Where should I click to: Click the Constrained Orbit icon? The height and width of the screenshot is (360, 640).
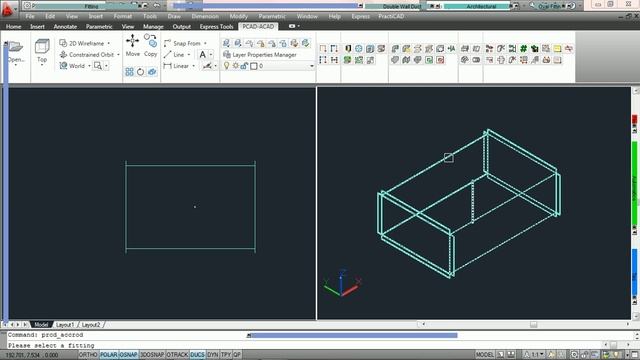click(x=63, y=54)
